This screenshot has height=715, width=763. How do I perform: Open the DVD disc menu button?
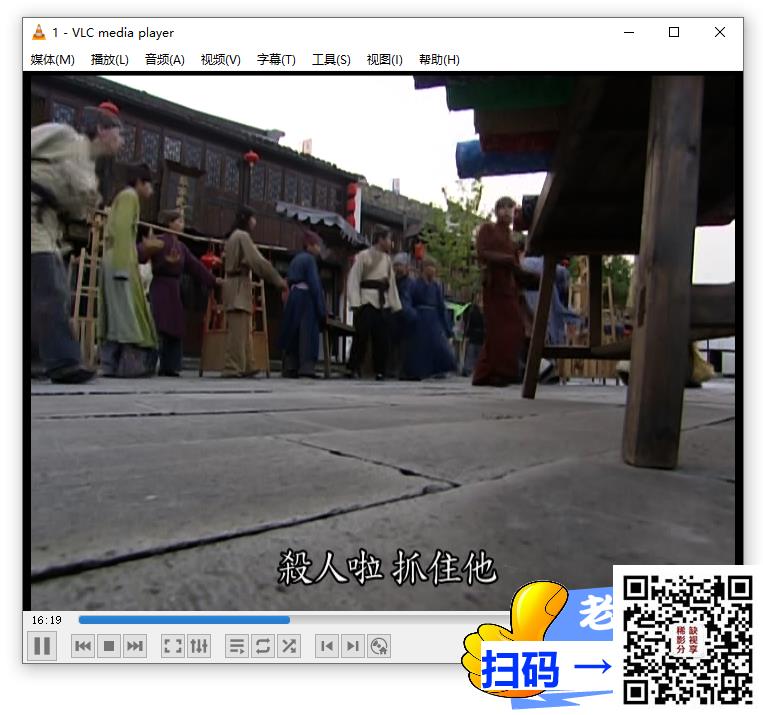pos(379,646)
